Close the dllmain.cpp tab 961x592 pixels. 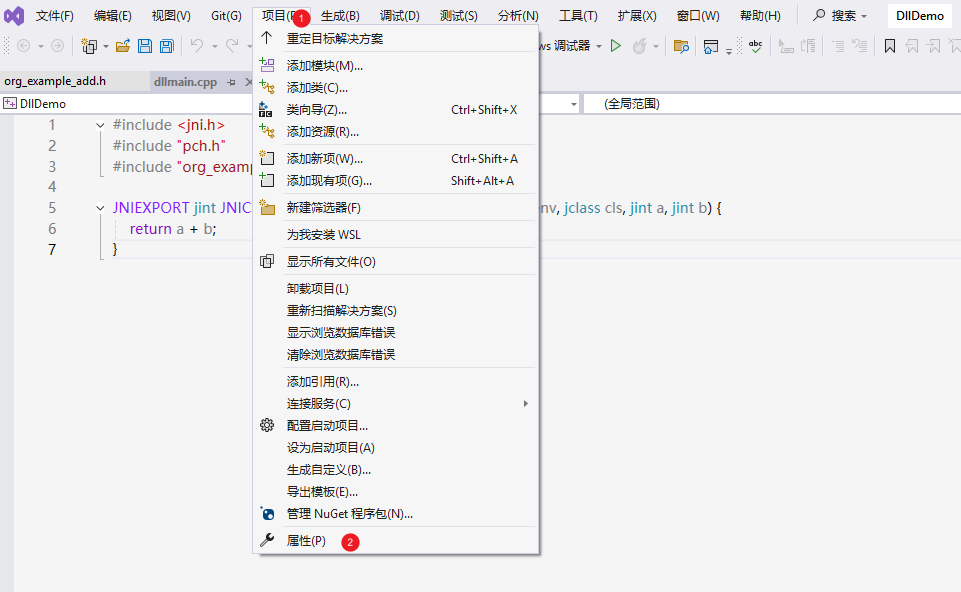tap(248, 82)
